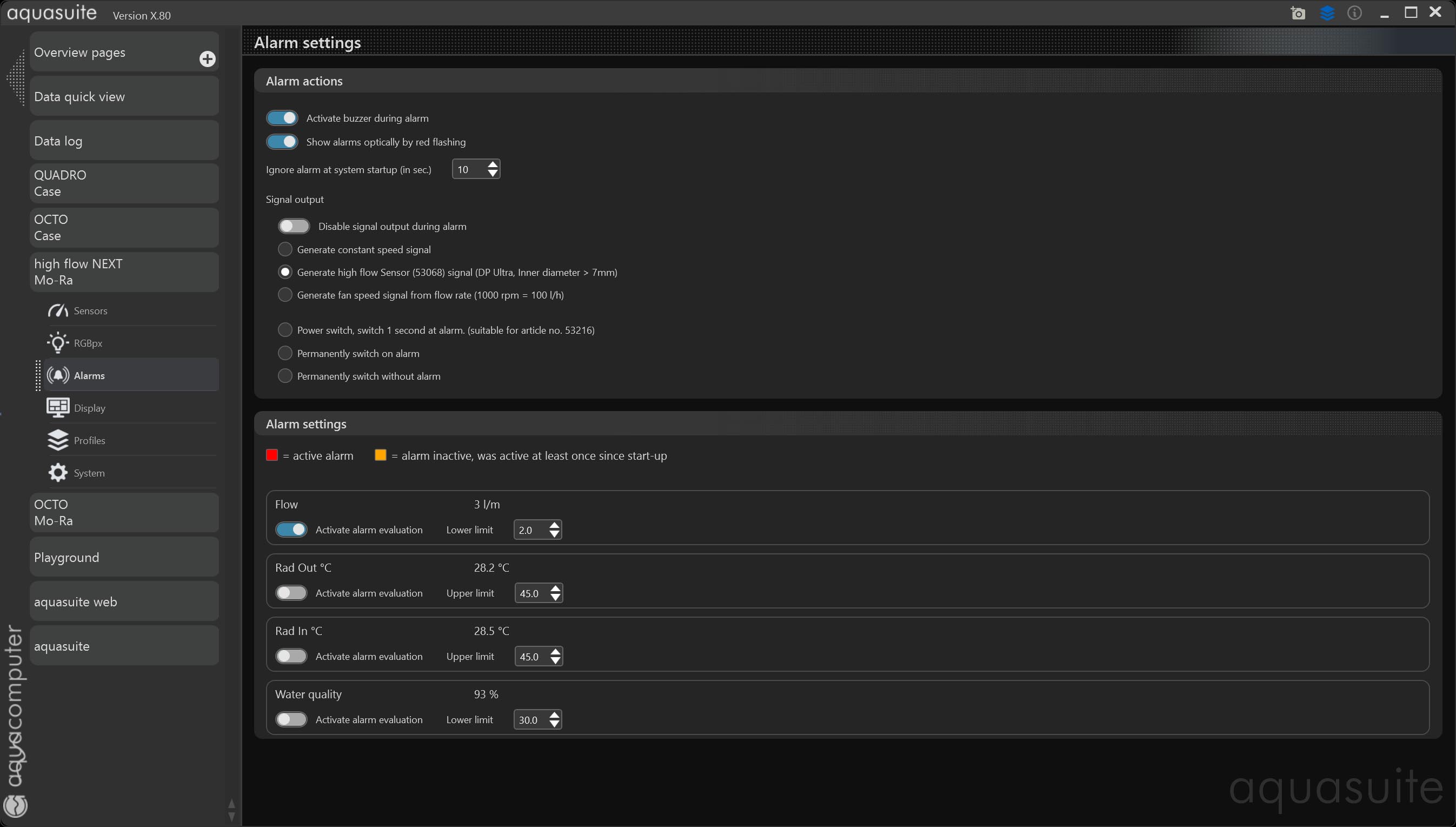Increase Ignore alarm at startup seconds
Viewport: 1456px width, 827px height.
click(493, 165)
